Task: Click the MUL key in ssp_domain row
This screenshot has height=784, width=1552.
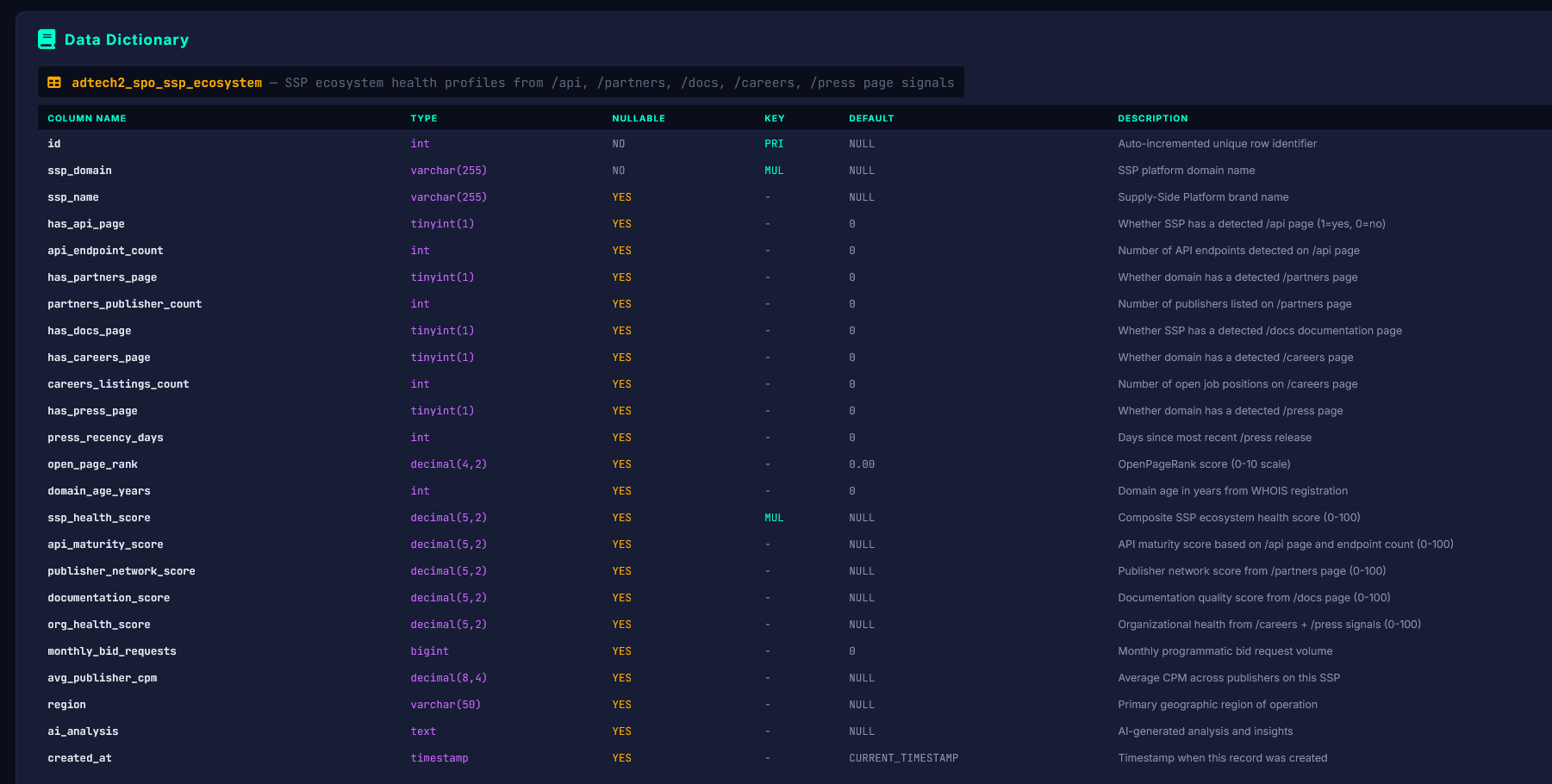Action: [x=774, y=171]
